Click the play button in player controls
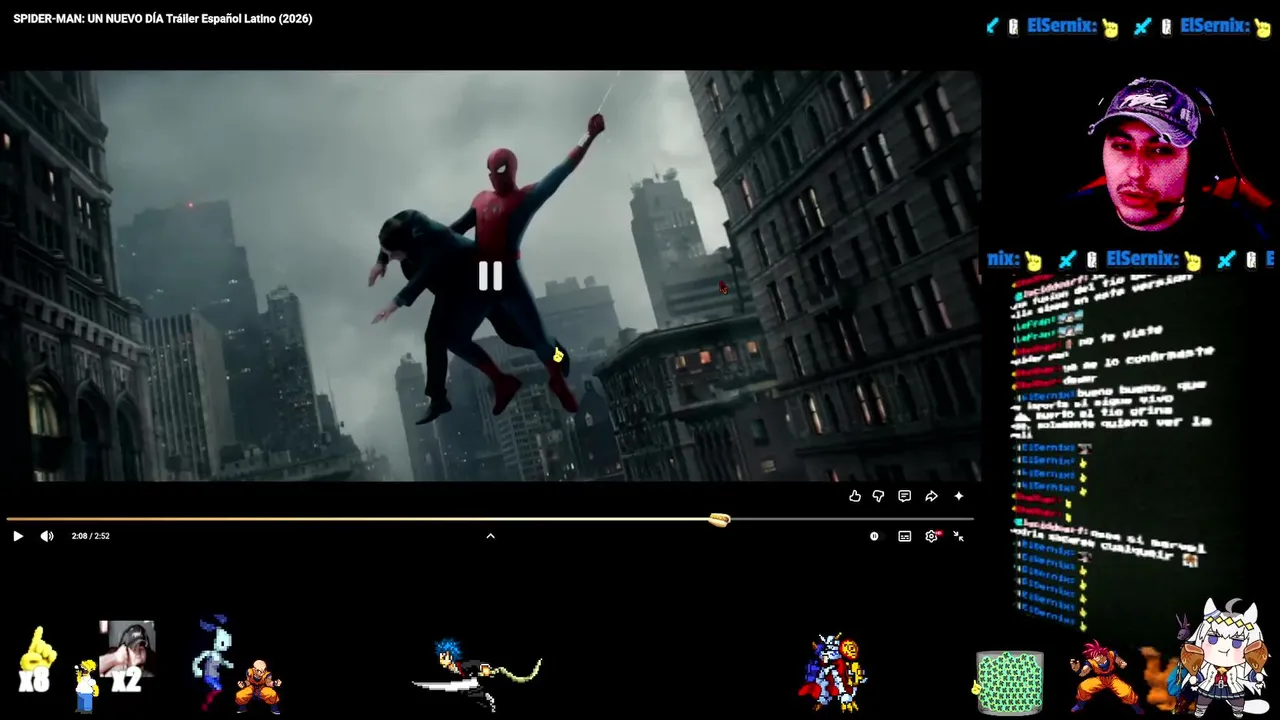The height and width of the screenshot is (720, 1280). [x=18, y=536]
